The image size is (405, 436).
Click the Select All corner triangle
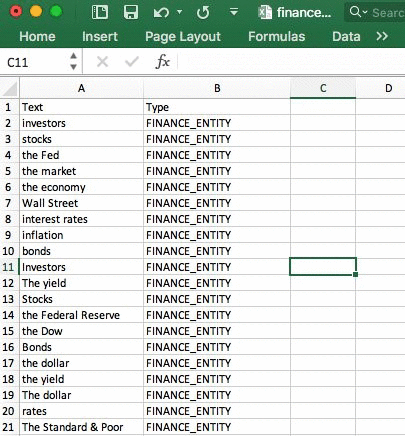tap(10, 89)
